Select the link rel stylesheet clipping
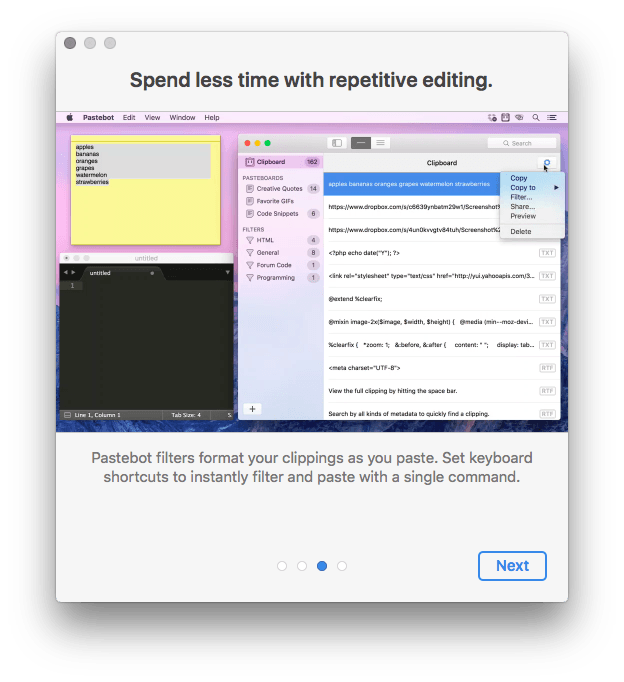 point(442,276)
